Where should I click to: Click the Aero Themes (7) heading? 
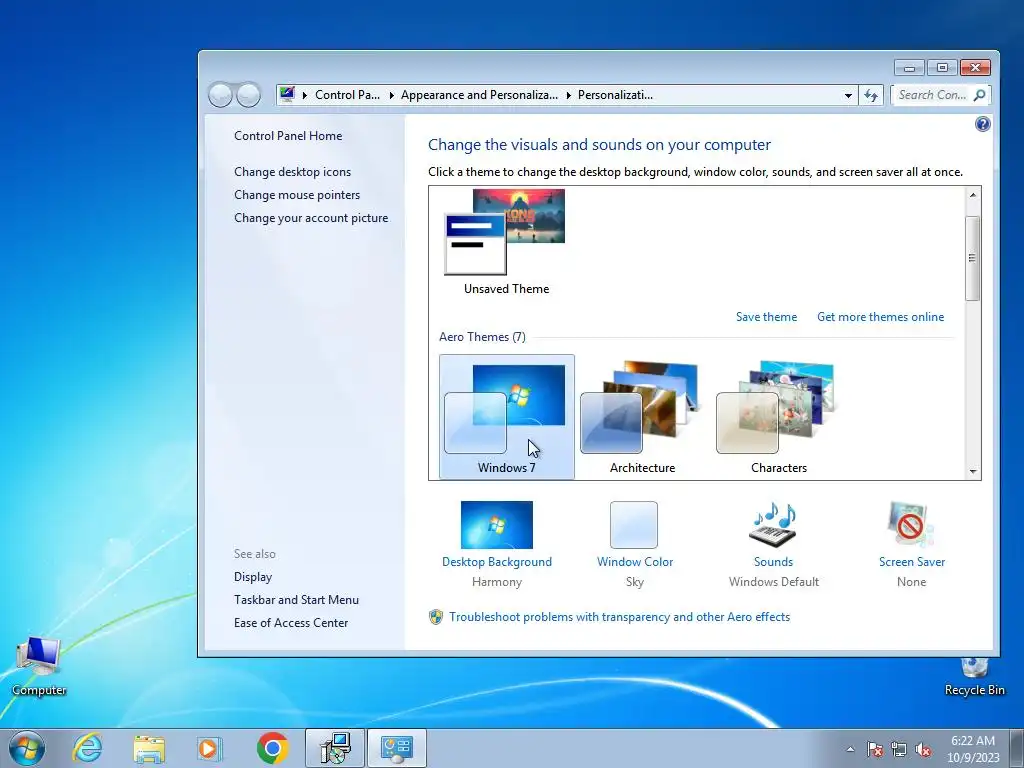[482, 337]
